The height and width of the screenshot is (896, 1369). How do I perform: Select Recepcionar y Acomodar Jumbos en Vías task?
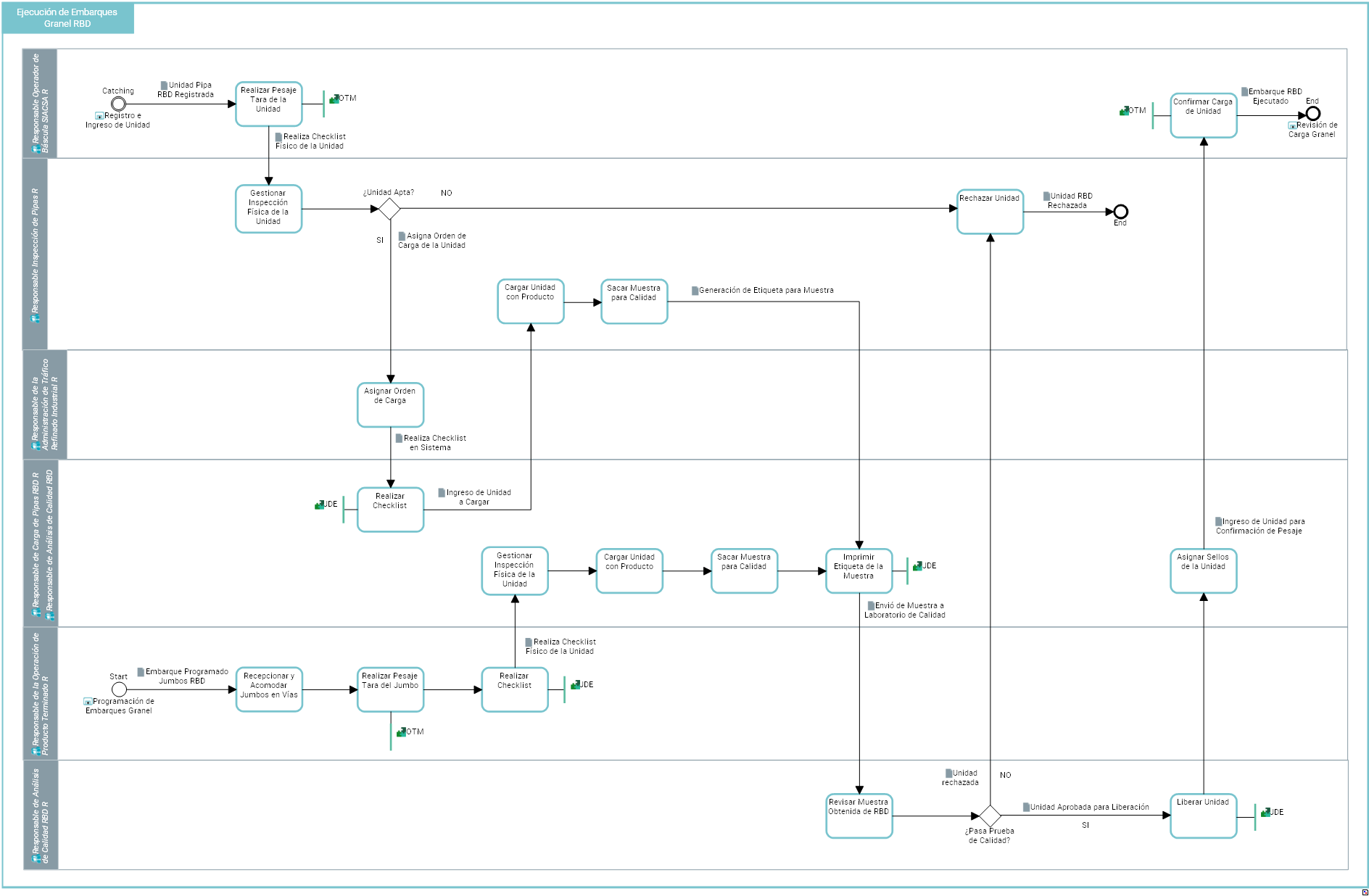pyautogui.click(x=269, y=689)
